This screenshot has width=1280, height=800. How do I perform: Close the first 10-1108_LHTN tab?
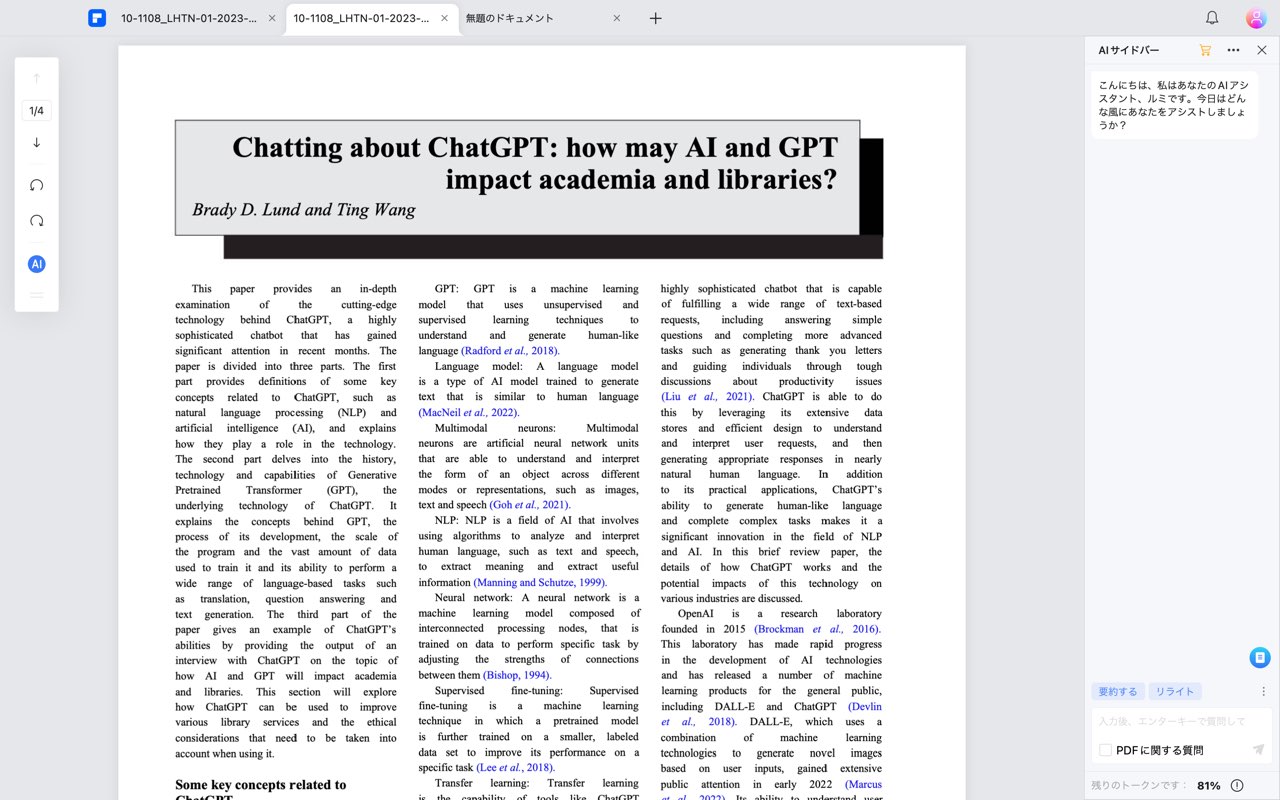272,18
